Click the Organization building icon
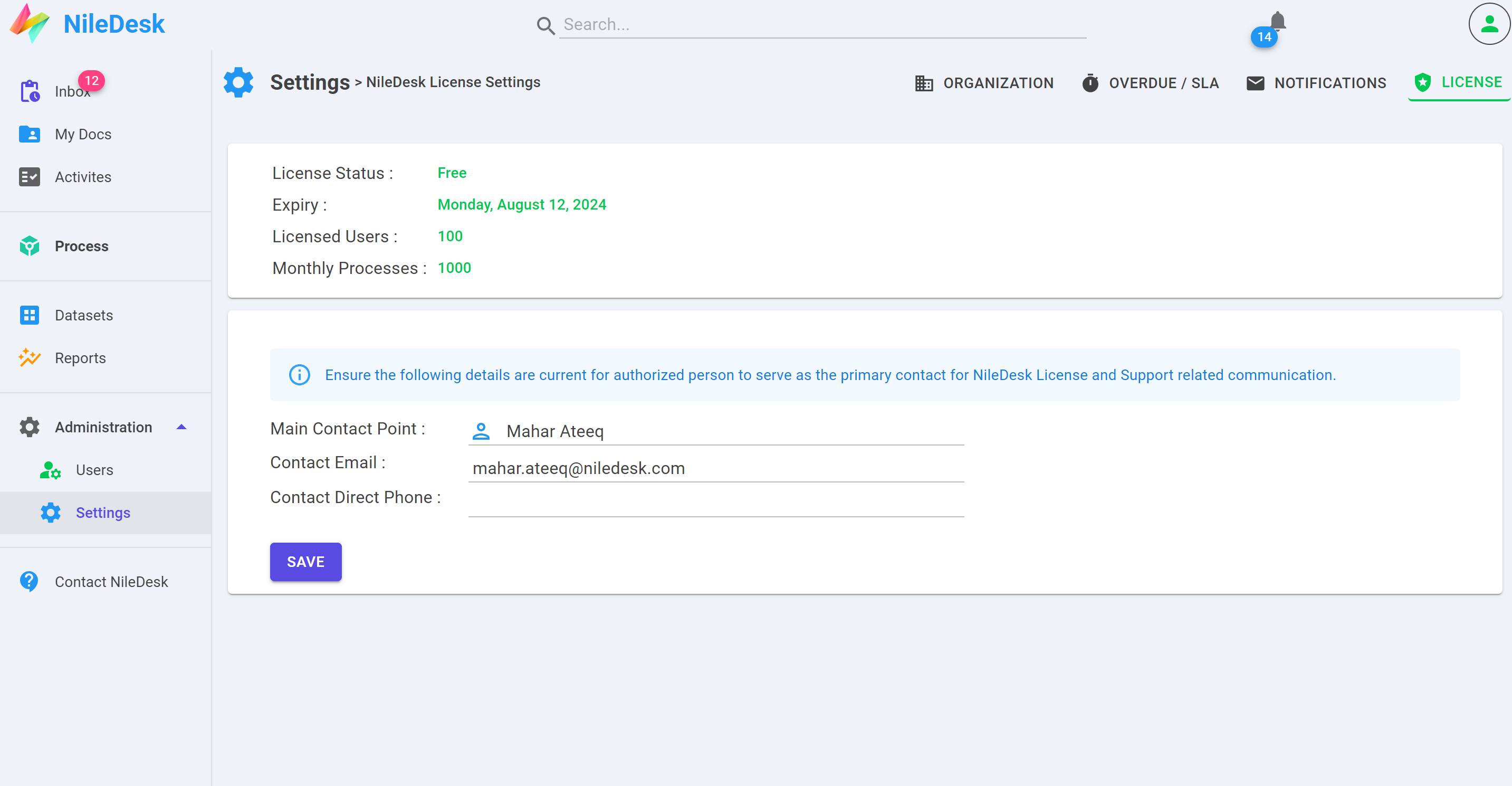 point(924,83)
